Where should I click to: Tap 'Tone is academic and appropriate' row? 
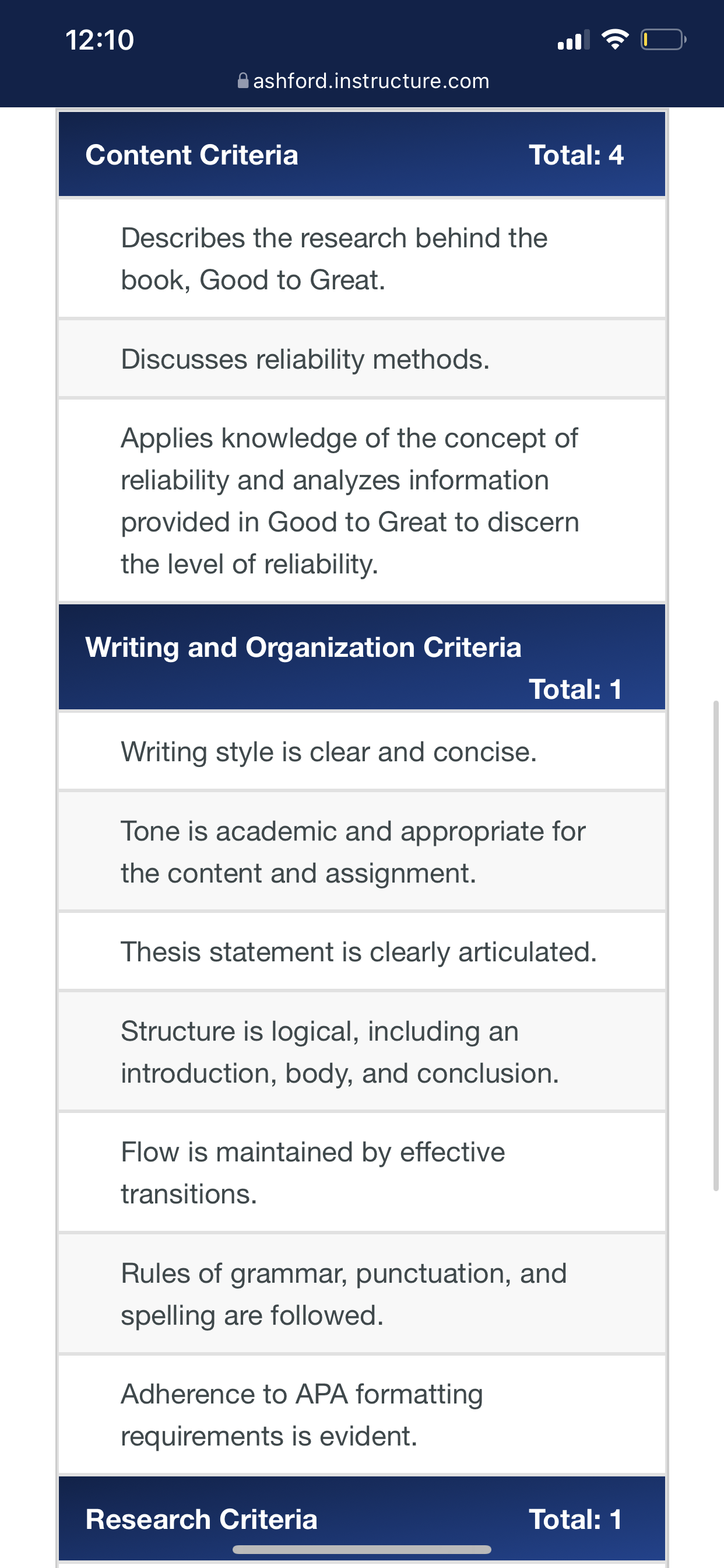(x=362, y=851)
